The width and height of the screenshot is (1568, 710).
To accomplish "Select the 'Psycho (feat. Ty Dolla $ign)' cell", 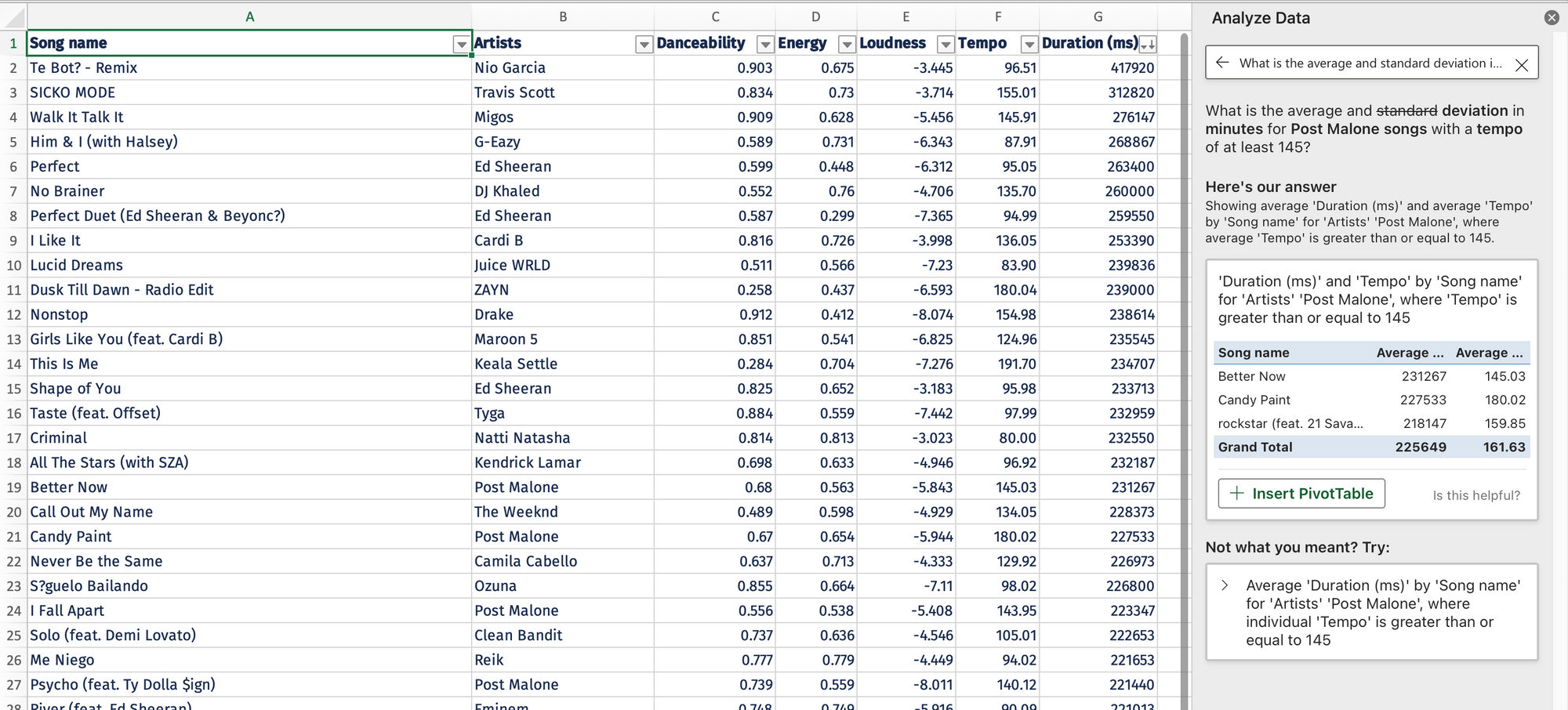I will [249, 685].
